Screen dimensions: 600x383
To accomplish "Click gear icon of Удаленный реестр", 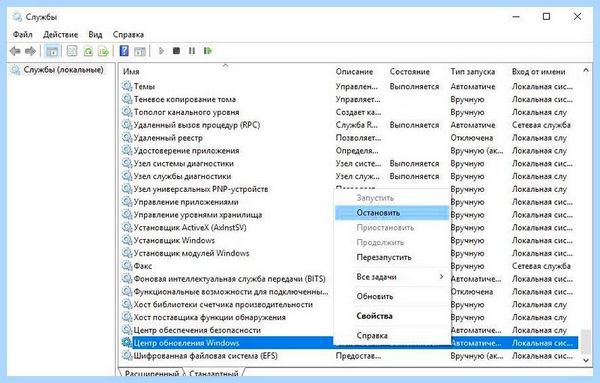I will tap(127, 137).
